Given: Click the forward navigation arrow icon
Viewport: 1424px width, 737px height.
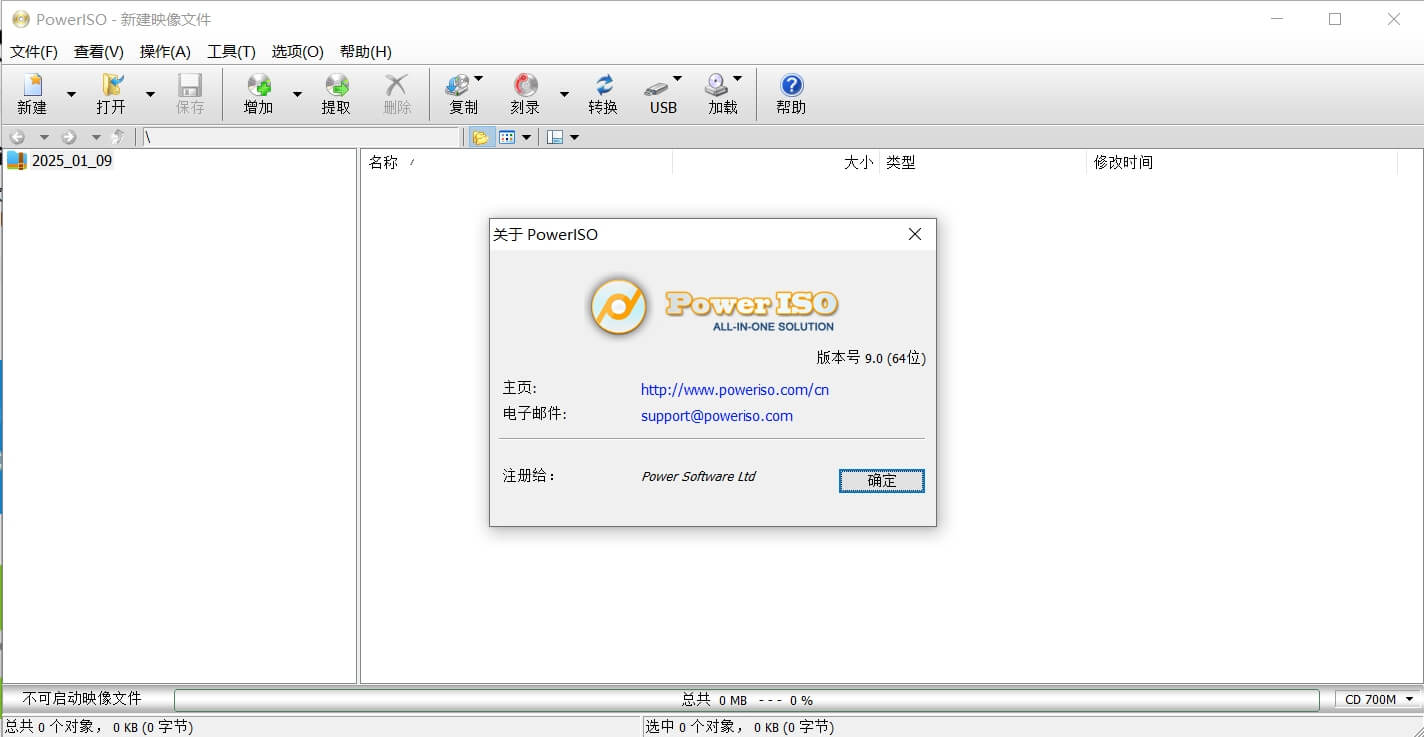Looking at the screenshot, I should coord(69,137).
